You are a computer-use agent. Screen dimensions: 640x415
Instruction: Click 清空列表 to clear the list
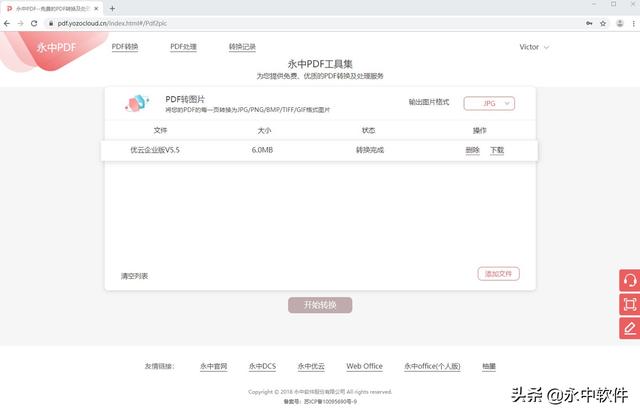click(134, 276)
